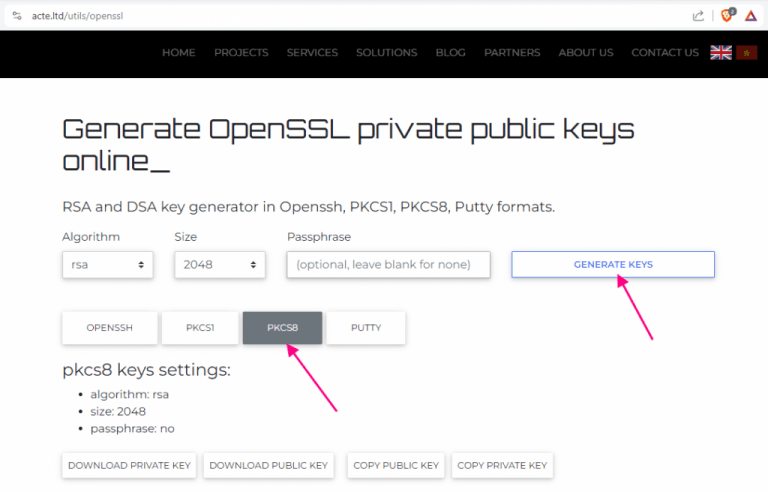This screenshot has height=492, width=768.
Task: Click the 'algorithm: rsa' settings line
Action: pos(129,394)
